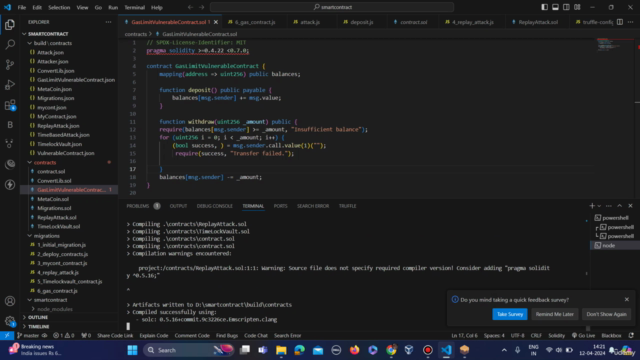Open the Selection menu
Viewport: 640px width, 360px height.
(59, 7)
